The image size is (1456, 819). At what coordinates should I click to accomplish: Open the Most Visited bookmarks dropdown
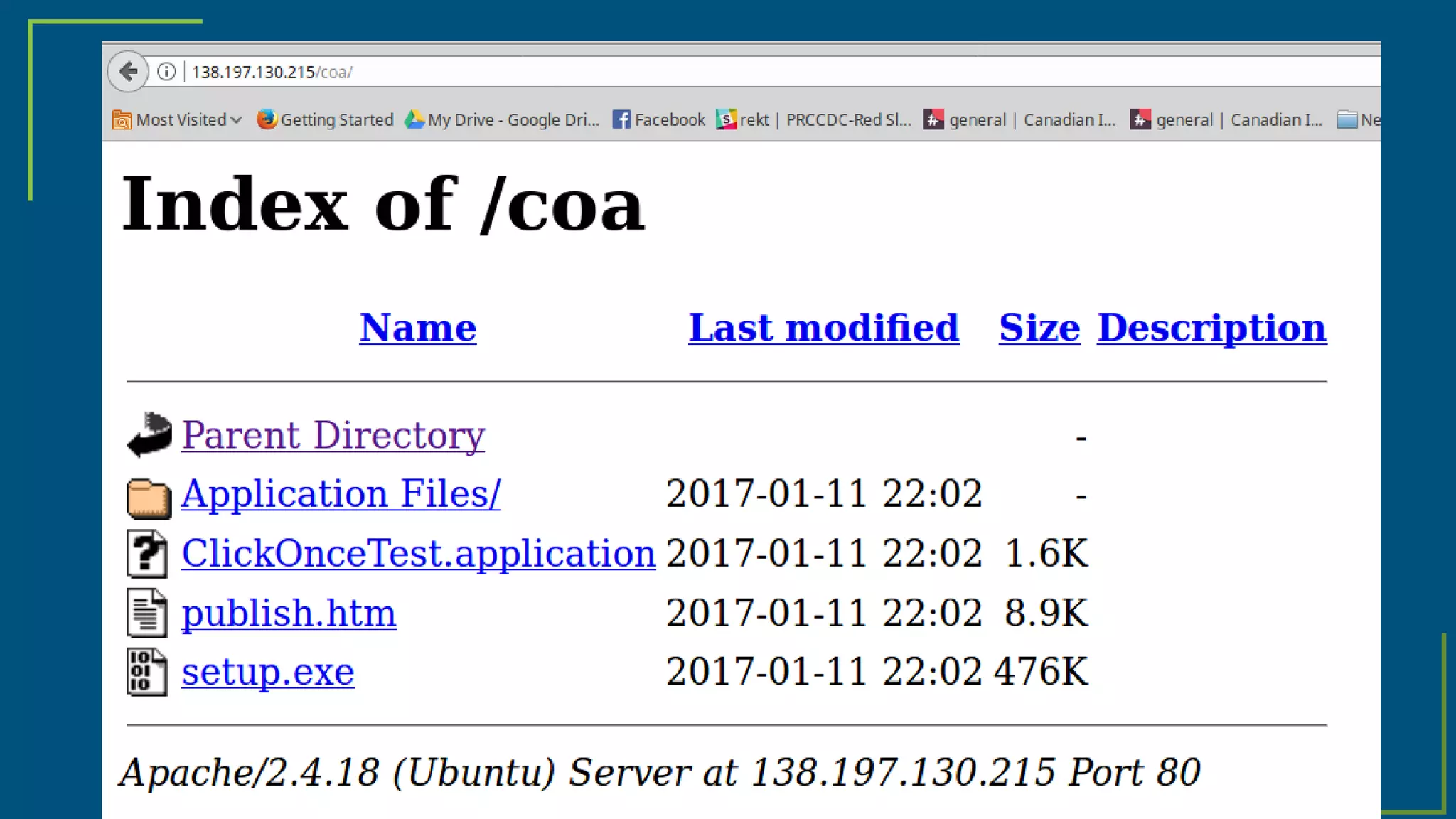tap(178, 119)
